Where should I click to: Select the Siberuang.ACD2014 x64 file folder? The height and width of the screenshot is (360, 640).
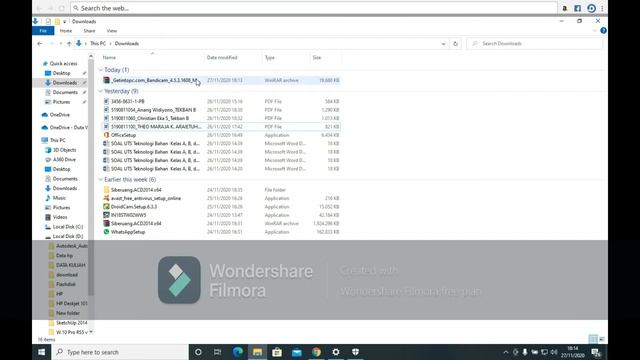click(221, 190)
